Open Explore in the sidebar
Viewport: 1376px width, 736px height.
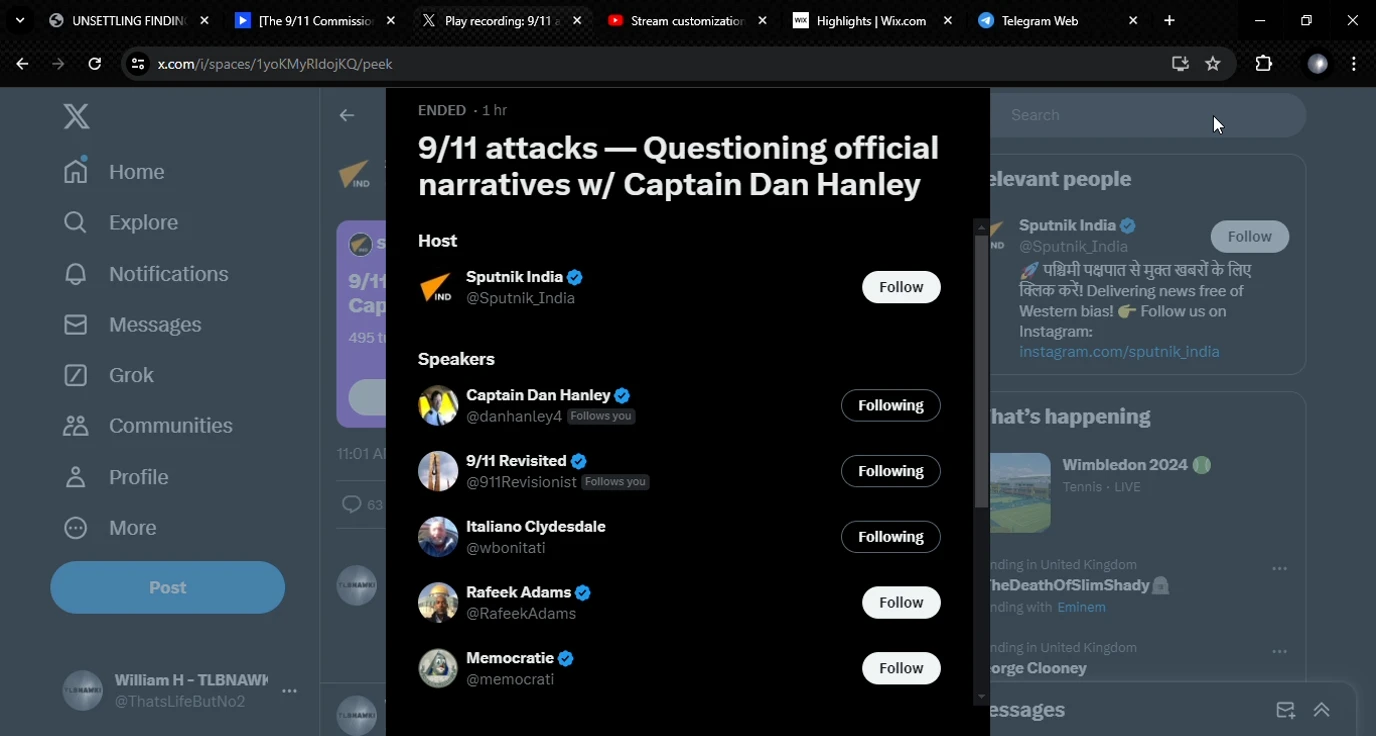point(121,223)
